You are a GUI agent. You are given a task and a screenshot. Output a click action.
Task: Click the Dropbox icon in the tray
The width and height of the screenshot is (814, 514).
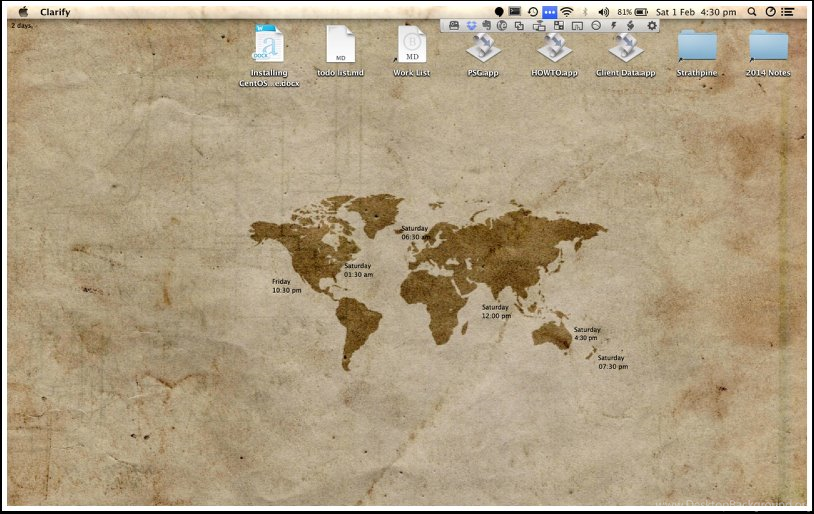pos(470,25)
